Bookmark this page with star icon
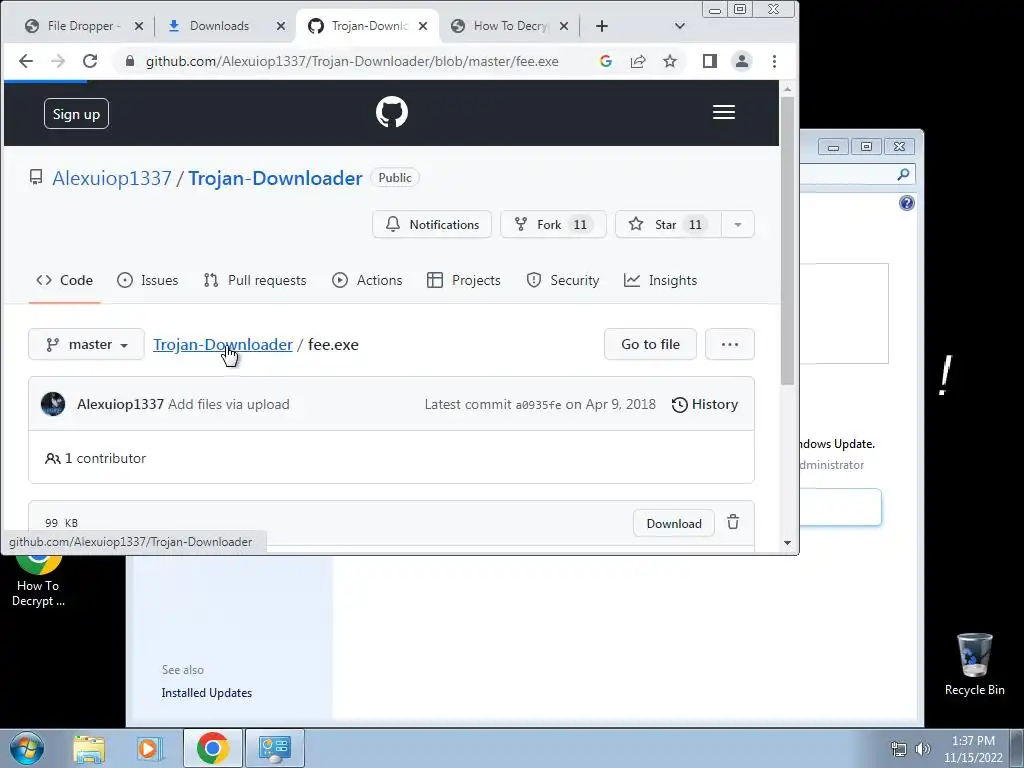This screenshot has height=768, width=1024. pos(670,61)
